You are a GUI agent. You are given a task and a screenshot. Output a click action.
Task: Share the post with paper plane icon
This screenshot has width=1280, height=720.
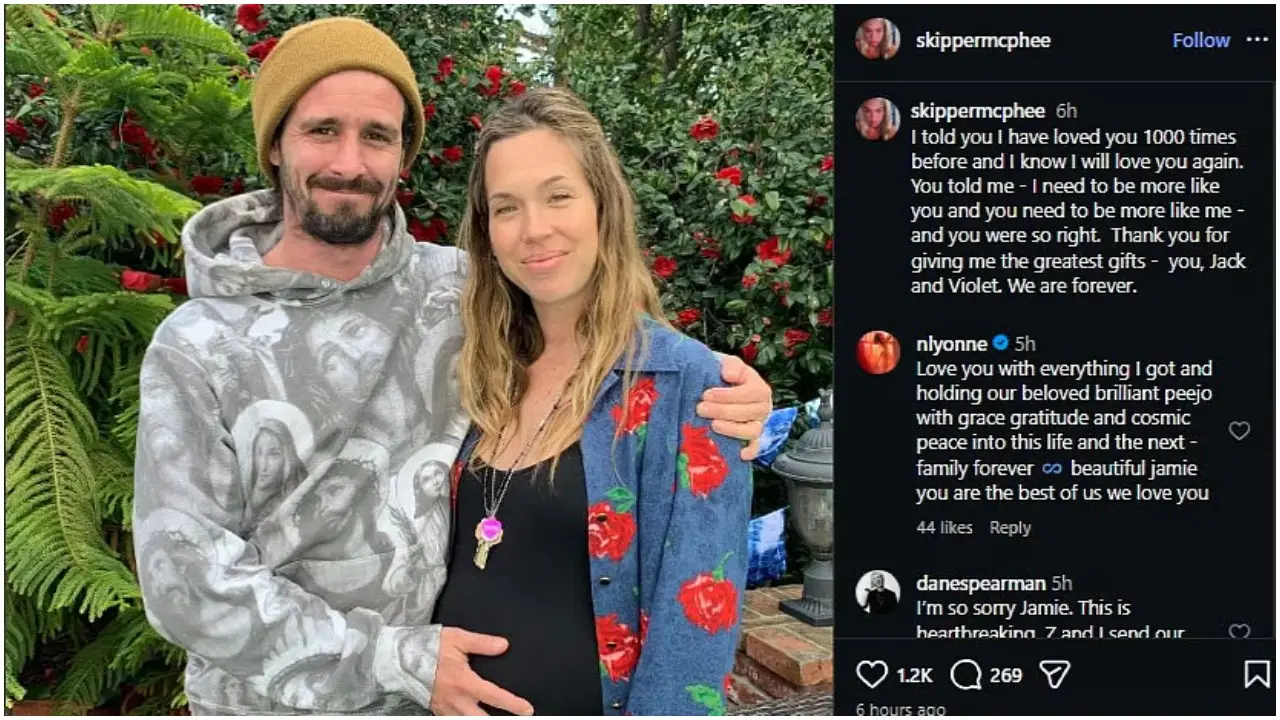tap(1054, 675)
